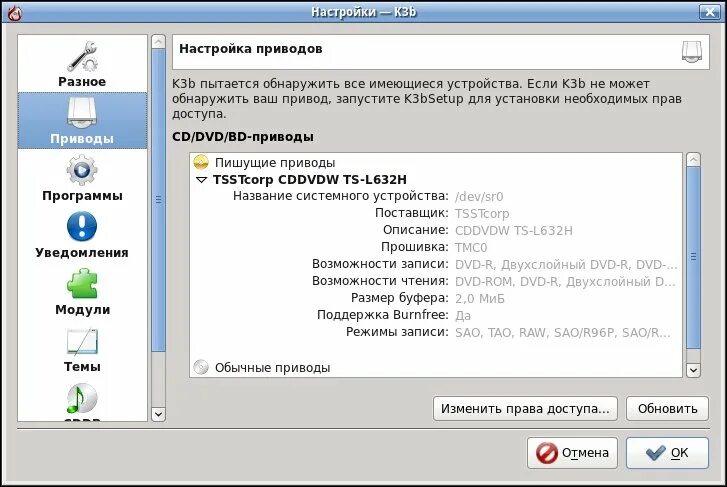Image resolution: width=727 pixels, height=487 pixels.
Task: Click the Возможности записи value row
Action: (566, 264)
